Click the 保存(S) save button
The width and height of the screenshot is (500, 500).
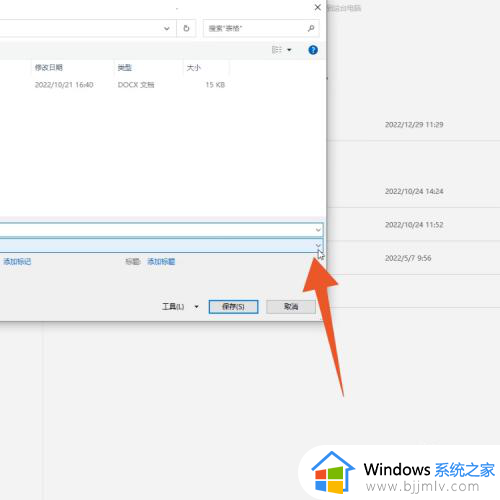[233, 307]
